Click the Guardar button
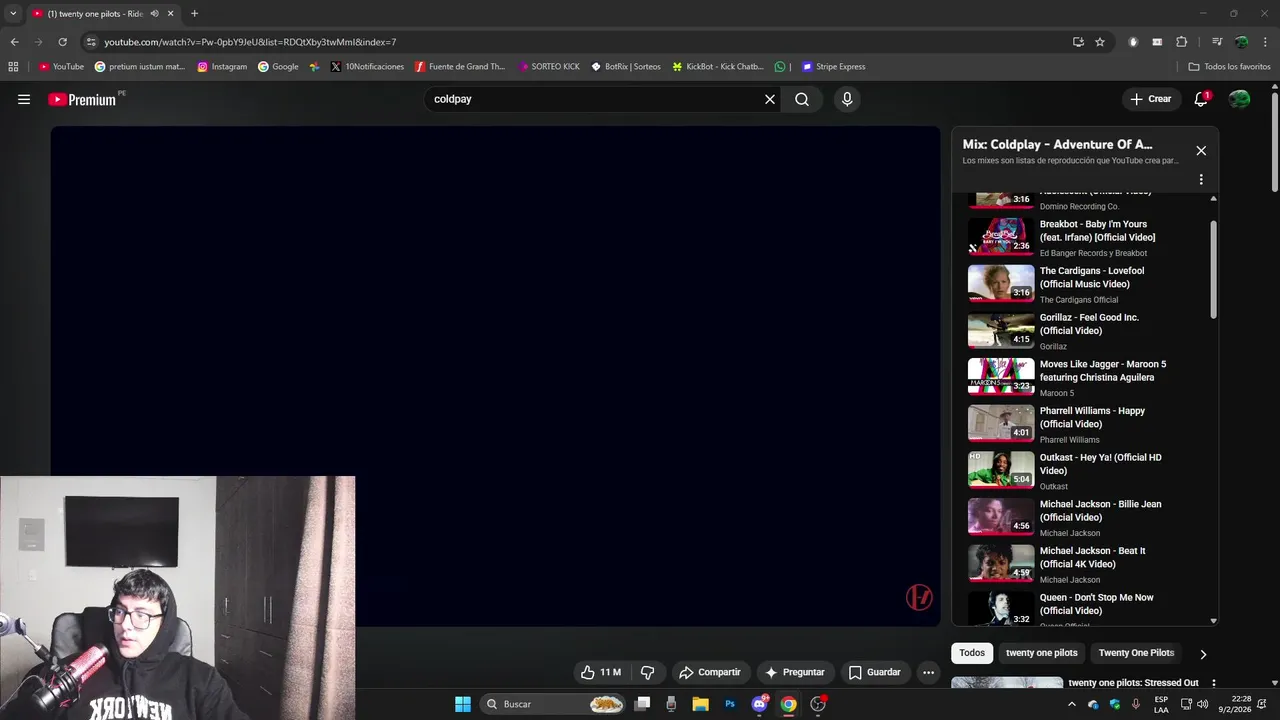Screen dimensions: 1280x720 875,672
